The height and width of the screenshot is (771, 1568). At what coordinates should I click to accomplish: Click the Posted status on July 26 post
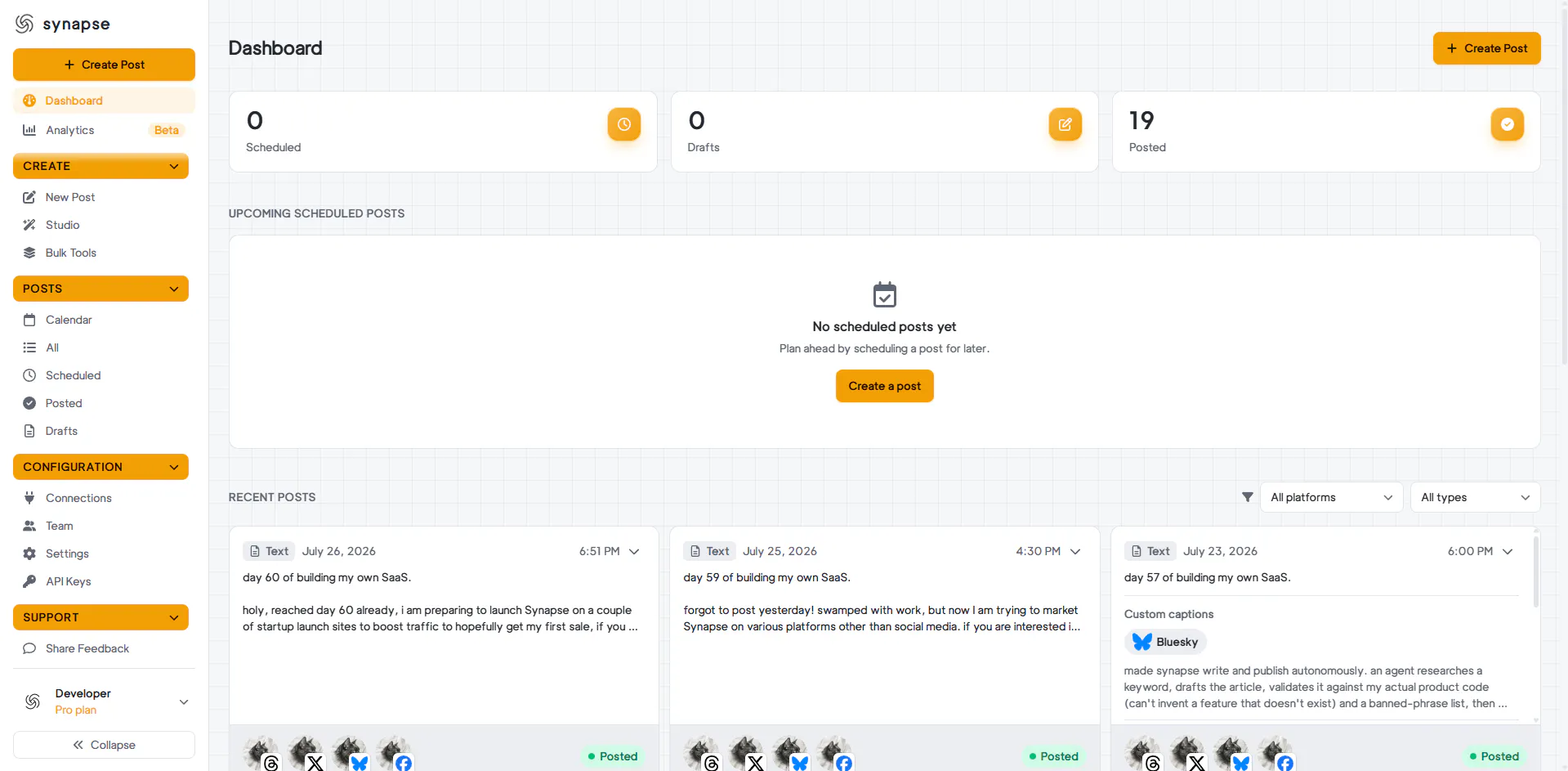click(x=613, y=756)
